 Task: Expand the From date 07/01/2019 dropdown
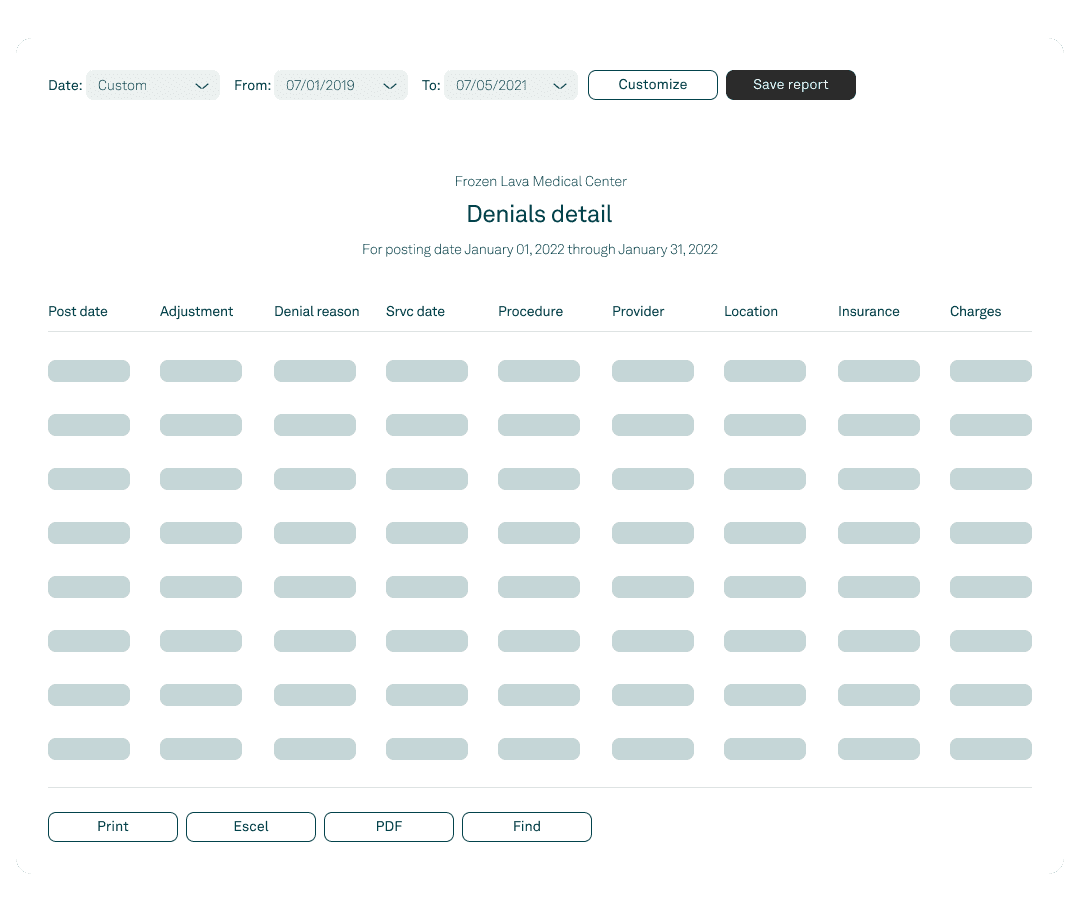coord(340,86)
